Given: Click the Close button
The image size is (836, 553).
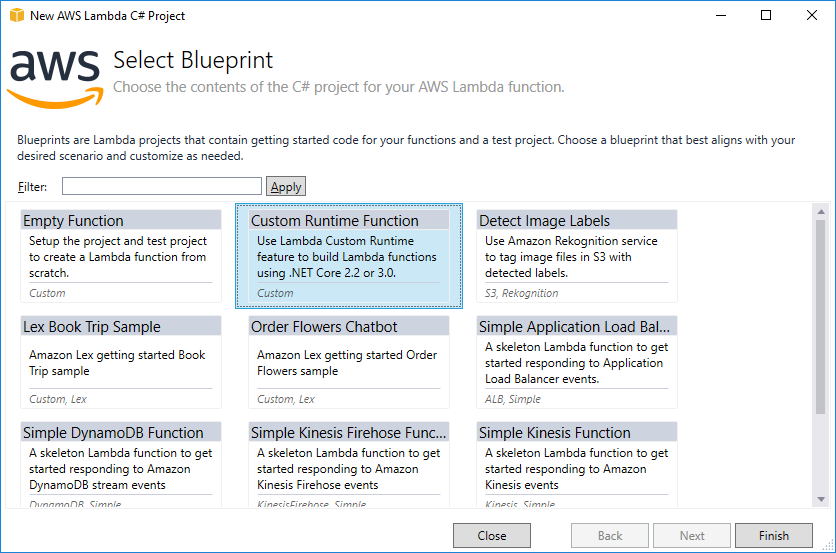Looking at the screenshot, I should 492,535.
